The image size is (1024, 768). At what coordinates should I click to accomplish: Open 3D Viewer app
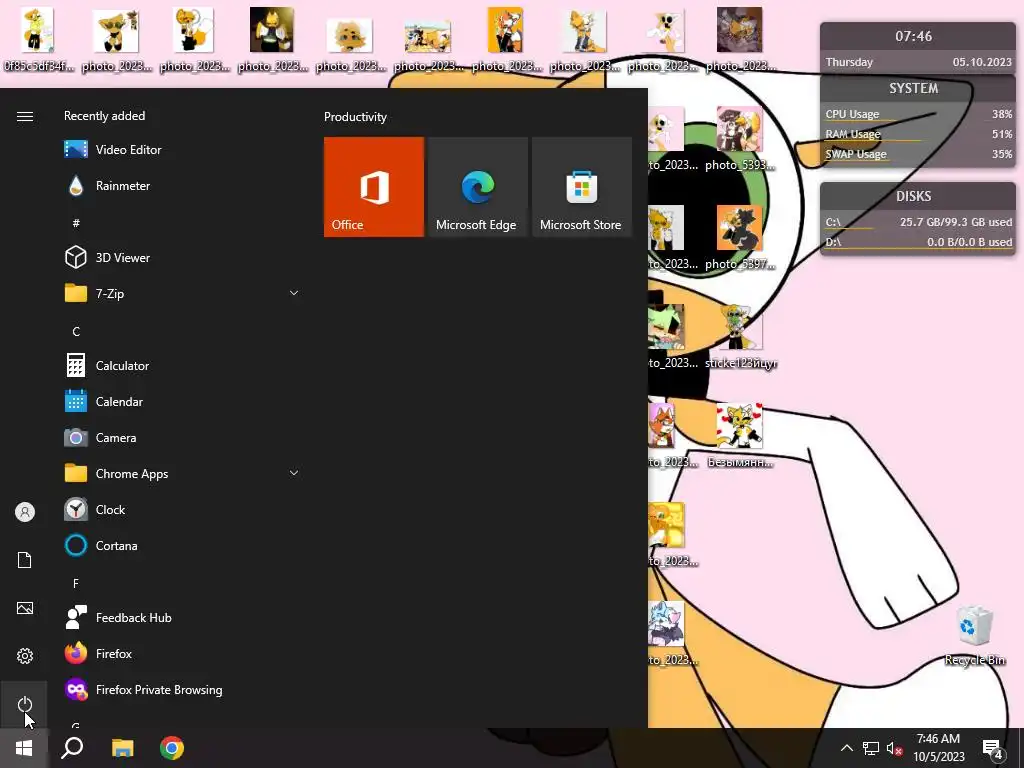183,257
